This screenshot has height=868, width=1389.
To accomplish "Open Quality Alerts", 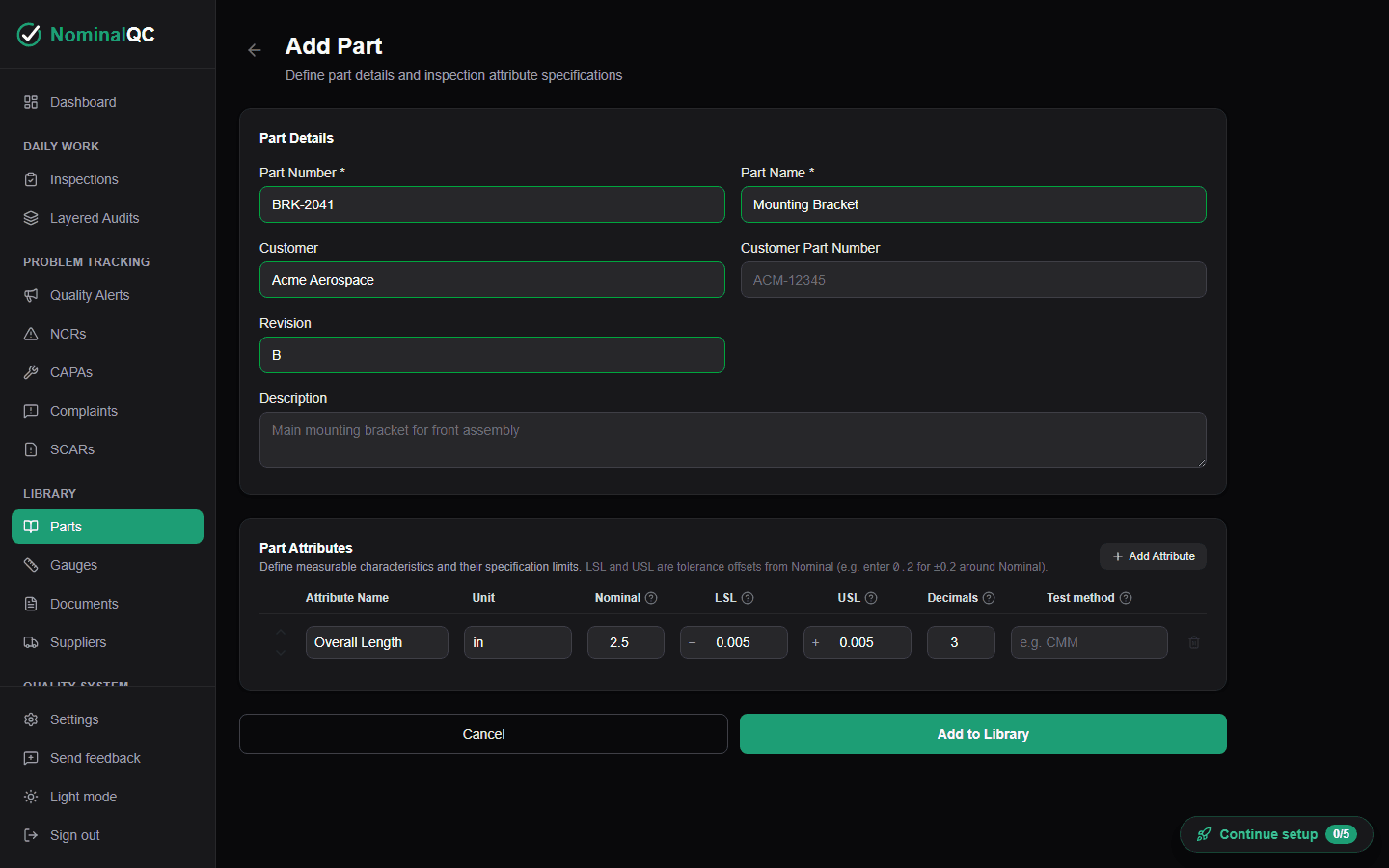I will click(x=107, y=295).
